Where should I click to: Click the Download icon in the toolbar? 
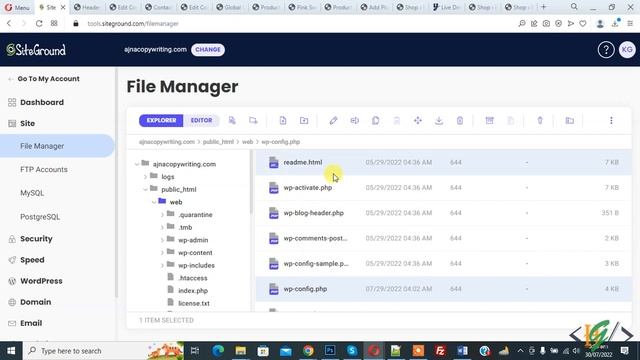pyautogui.click(x=439, y=120)
